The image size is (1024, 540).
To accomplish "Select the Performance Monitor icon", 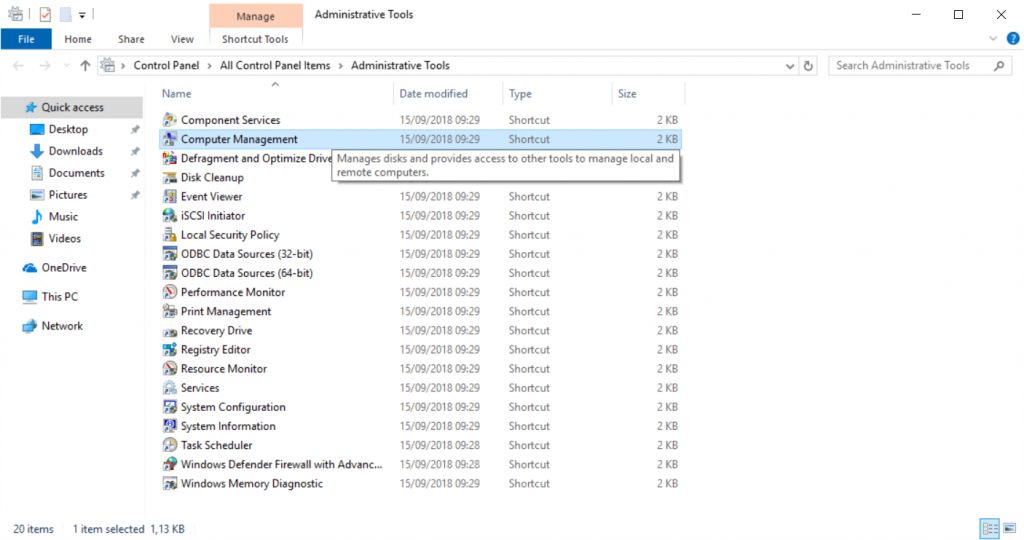I will [170, 292].
